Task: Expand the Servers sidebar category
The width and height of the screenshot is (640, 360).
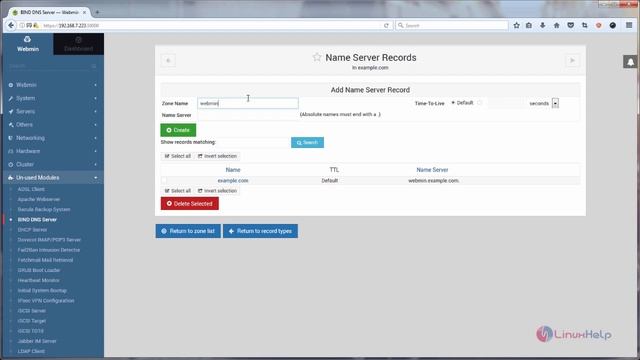Action: [53, 111]
